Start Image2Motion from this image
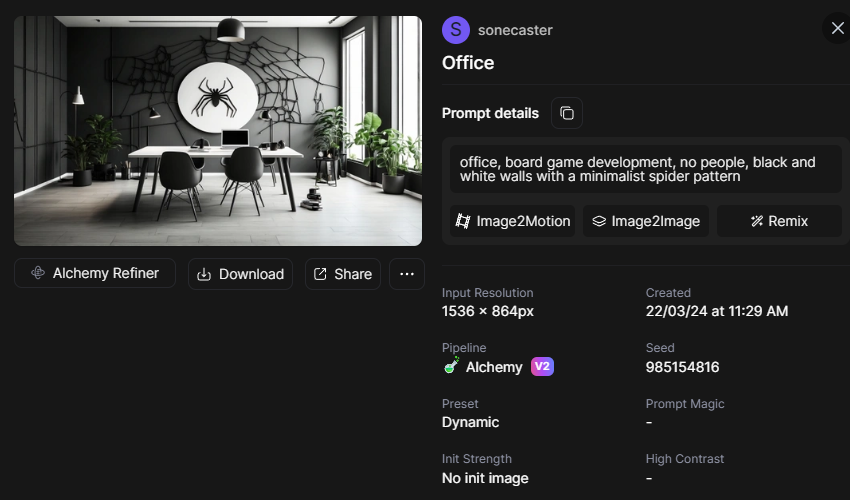 512,221
